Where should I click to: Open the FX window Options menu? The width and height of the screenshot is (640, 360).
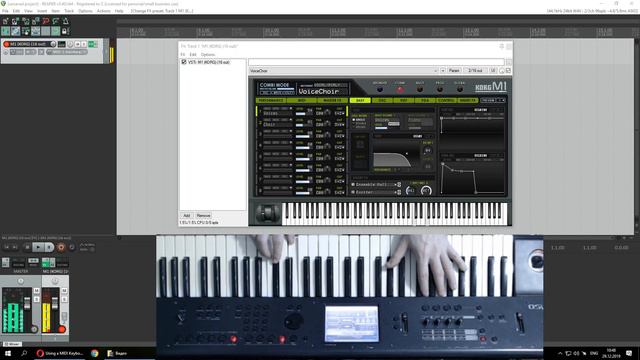point(208,54)
